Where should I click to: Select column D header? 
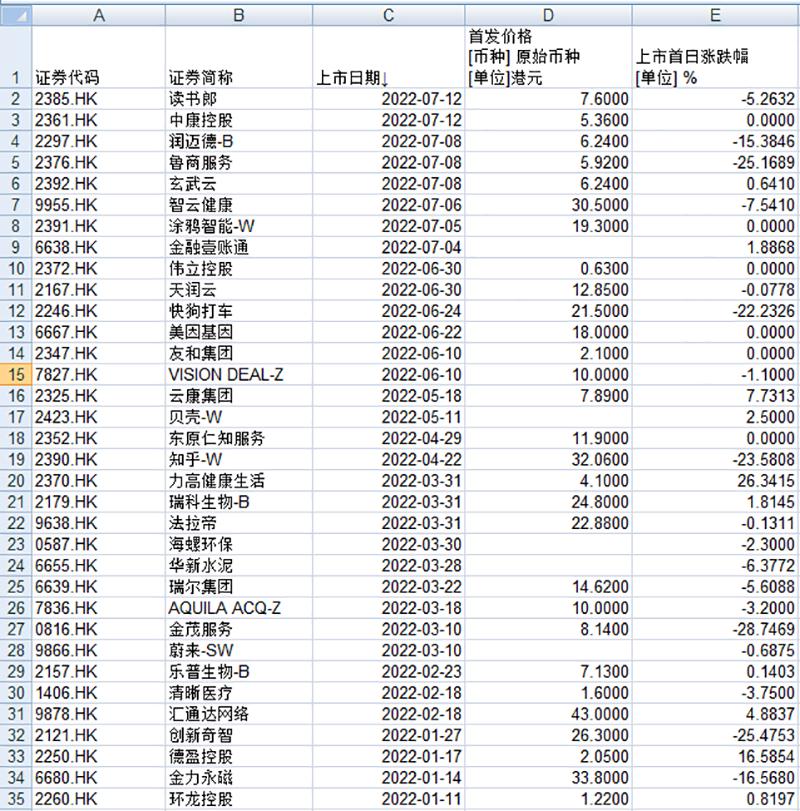coord(548,16)
